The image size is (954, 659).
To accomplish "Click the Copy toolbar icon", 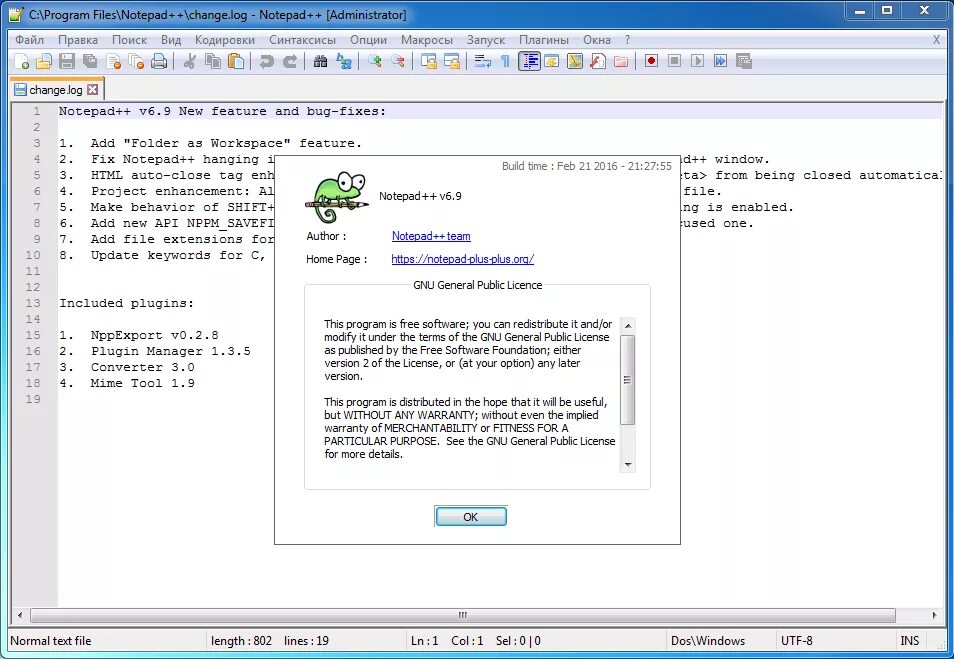I will click(213, 61).
